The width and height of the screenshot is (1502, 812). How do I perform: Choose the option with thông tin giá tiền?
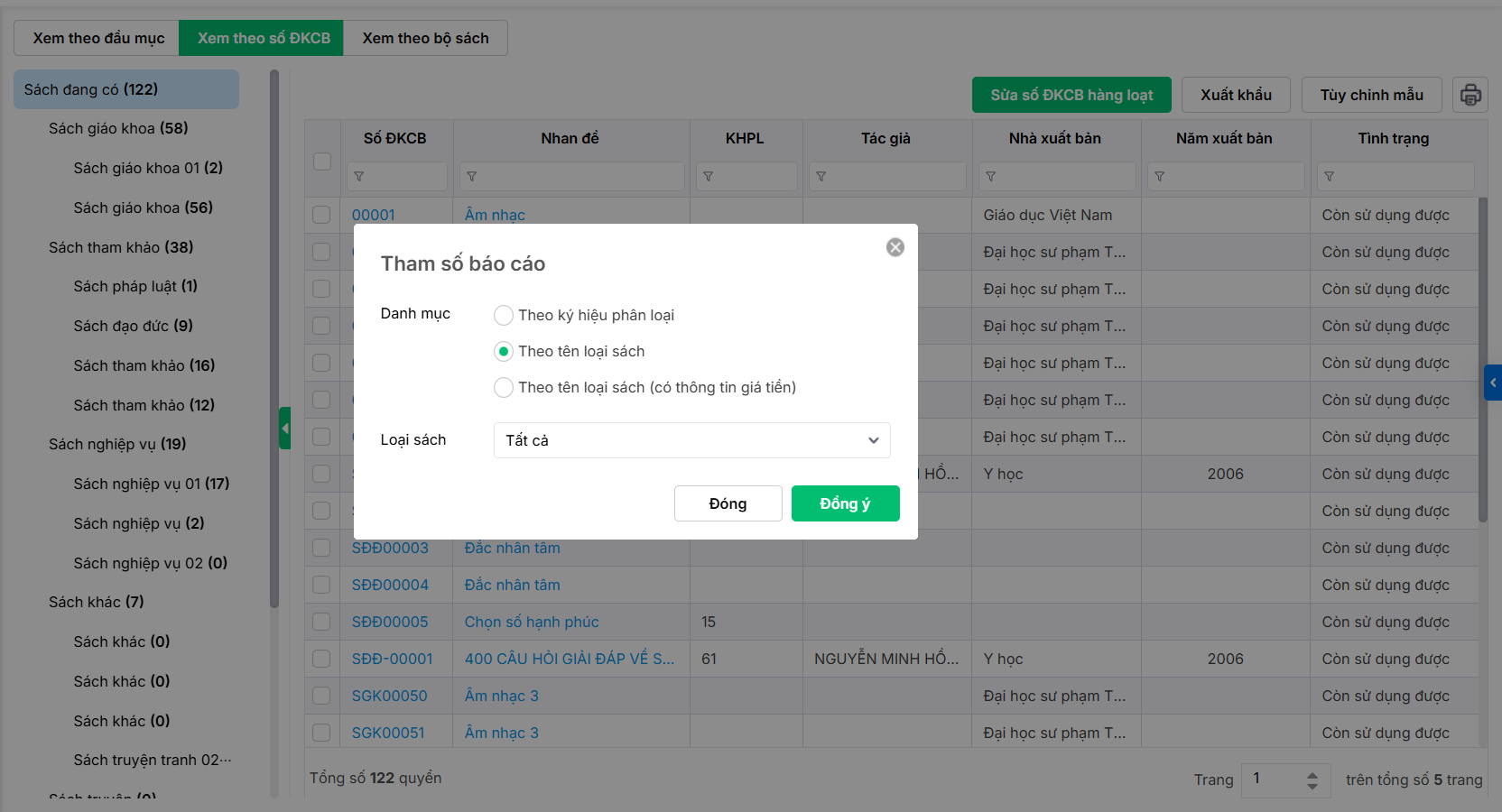pos(504,387)
